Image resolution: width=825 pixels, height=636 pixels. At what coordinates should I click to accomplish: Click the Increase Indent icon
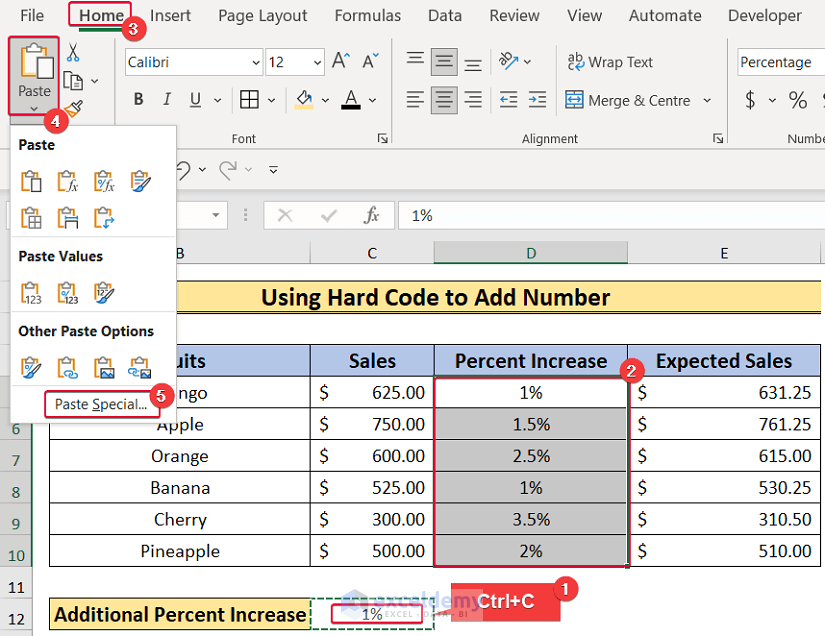(x=537, y=99)
